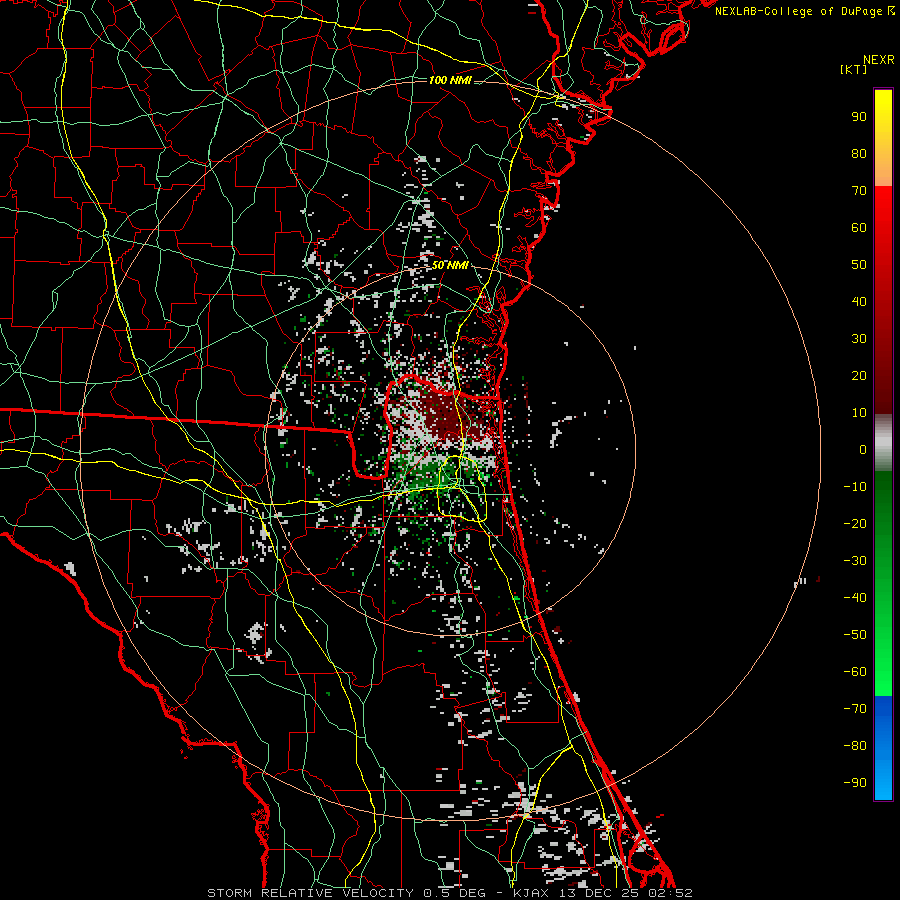Click the -80 knots scale value
Image resolution: width=900 pixels, height=900 pixels.
tap(855, 746)
